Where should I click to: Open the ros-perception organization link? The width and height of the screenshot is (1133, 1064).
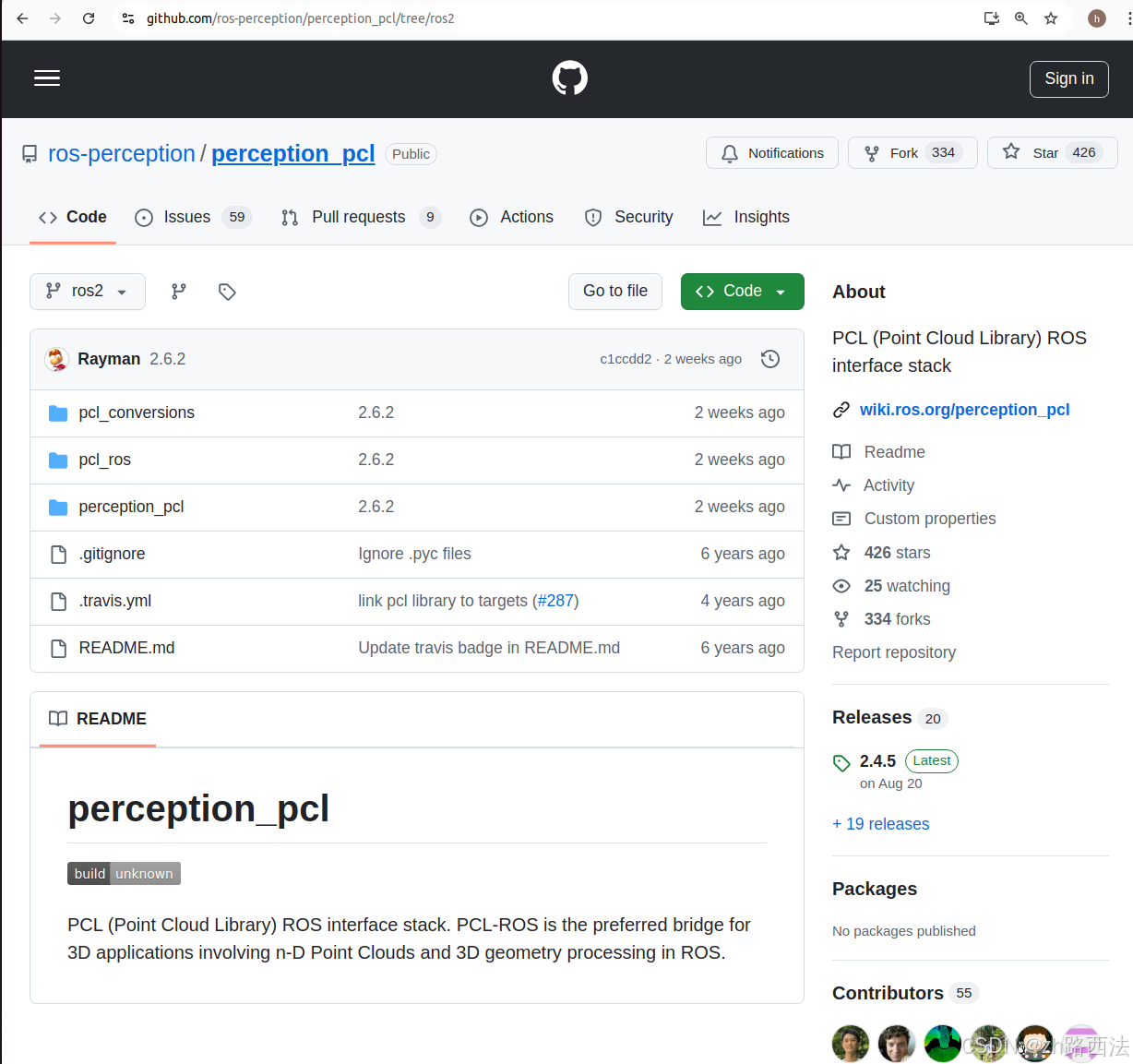click(122, 154)
